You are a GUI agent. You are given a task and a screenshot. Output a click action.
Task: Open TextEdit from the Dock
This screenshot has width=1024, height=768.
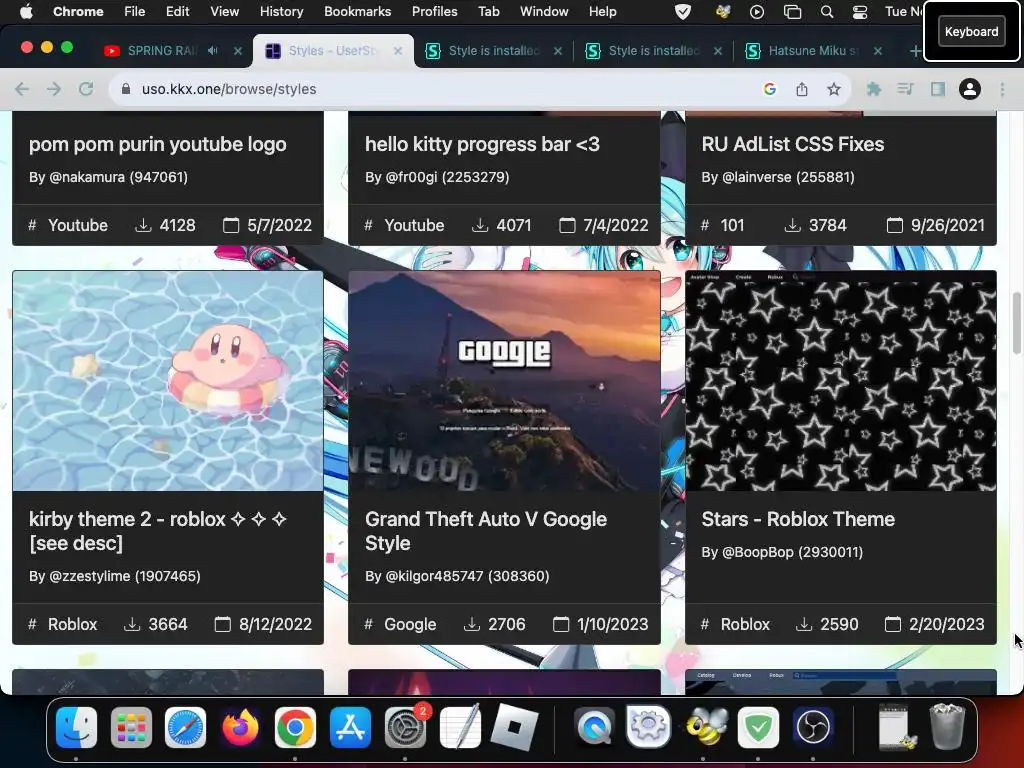pos(460,727)
